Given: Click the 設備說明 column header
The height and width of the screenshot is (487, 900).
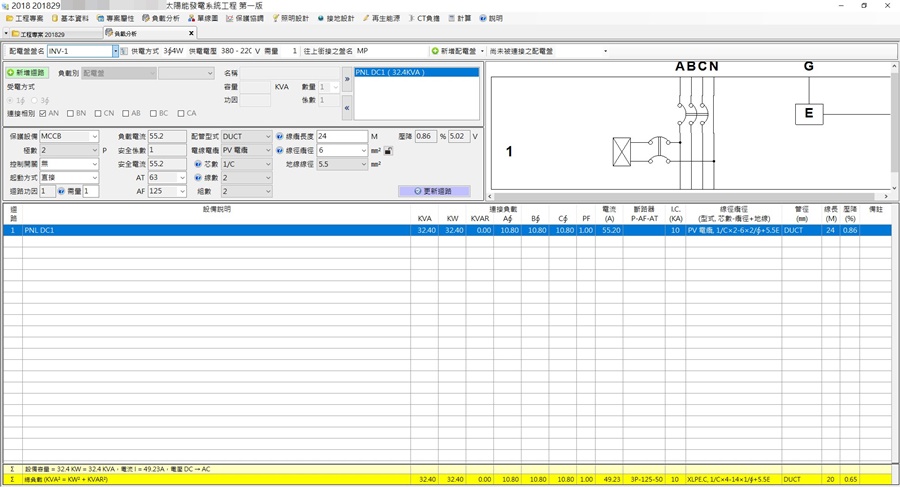Looking at the screenshot, I should tap(216, 210).
